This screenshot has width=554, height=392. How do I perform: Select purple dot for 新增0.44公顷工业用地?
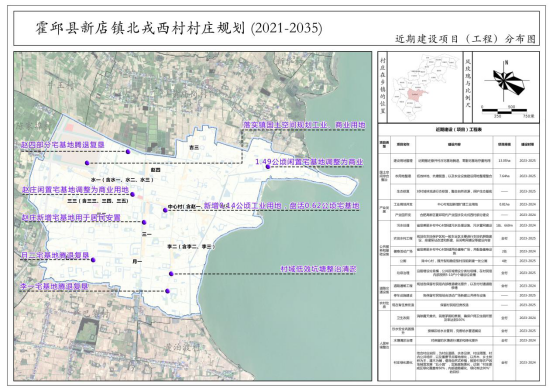(165, 210)
